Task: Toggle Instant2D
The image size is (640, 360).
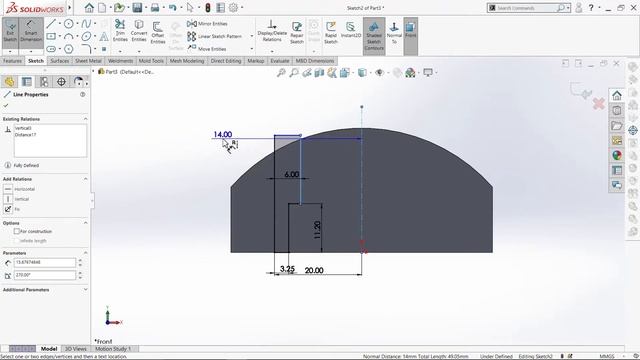Action: click(x=351, y=30)
